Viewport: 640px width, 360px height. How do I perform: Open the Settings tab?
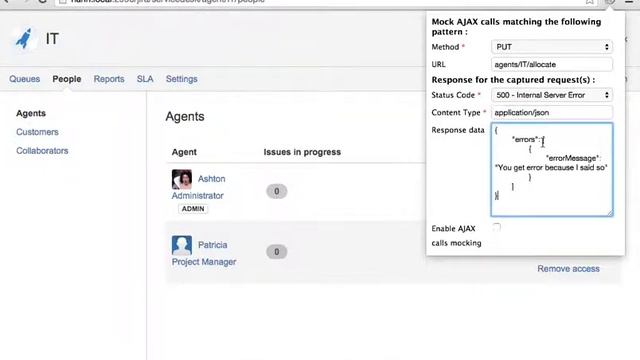[182, 79]
